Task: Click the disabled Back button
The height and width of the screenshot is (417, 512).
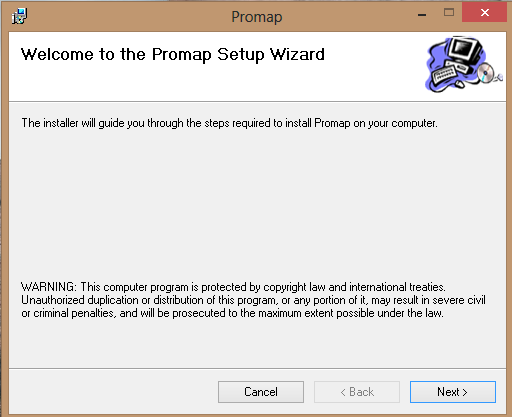Action: [357, 392]
